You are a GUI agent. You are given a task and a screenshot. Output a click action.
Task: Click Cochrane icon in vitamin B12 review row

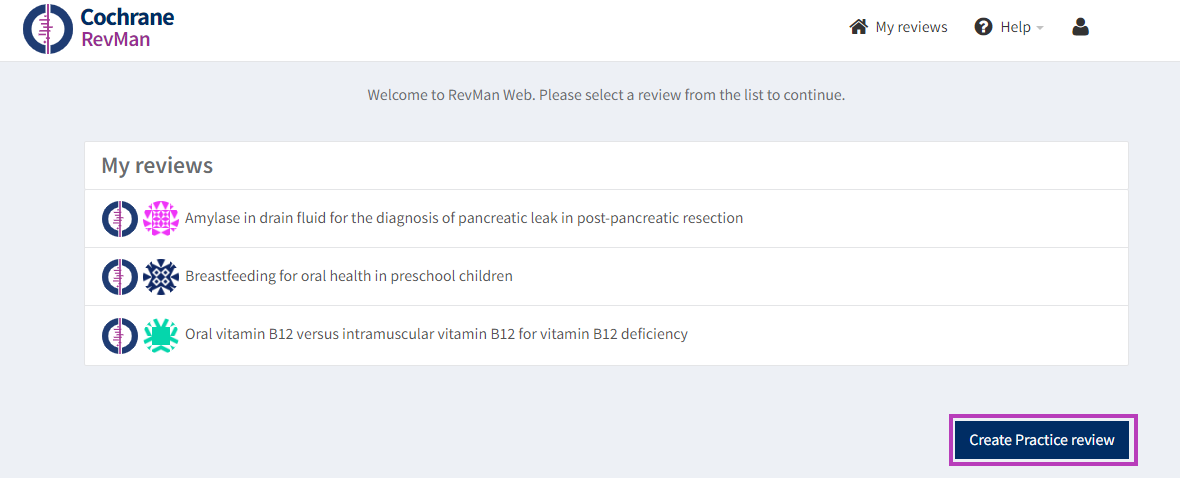[x=120, y=334]
